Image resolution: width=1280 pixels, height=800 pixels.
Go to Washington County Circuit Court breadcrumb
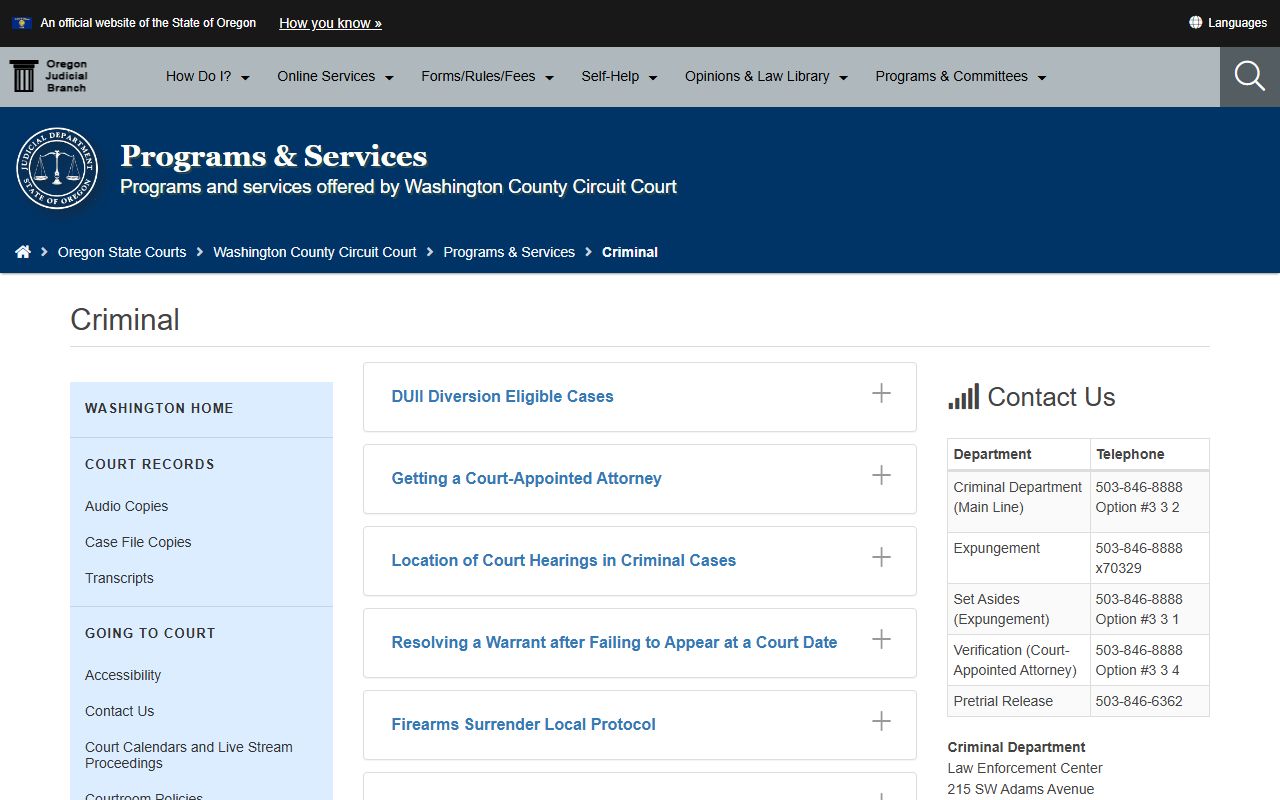315,252
